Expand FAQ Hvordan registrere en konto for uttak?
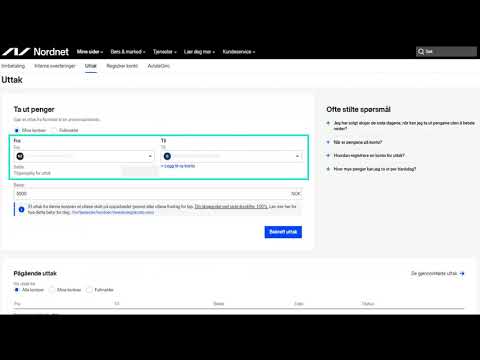The height and width of the screenshot is (360, 480). click(366, 156)
